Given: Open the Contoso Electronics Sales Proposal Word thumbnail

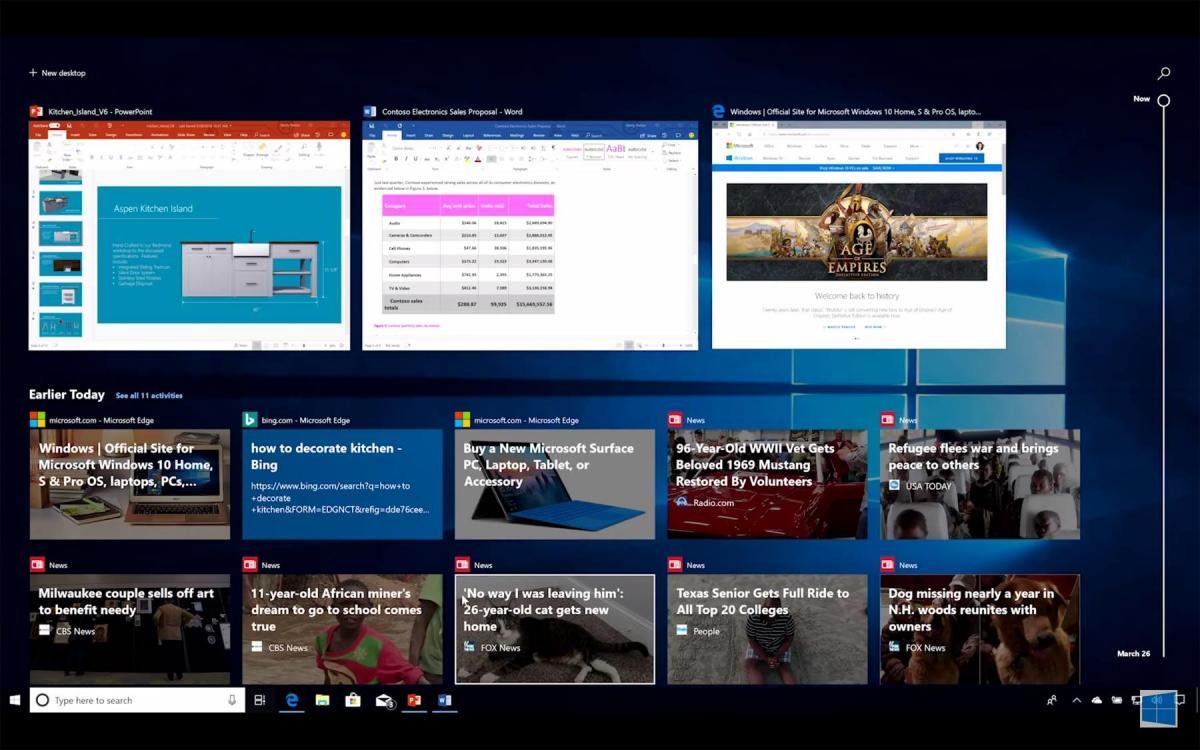Looking at the screenshot, I should coord(530,236).
